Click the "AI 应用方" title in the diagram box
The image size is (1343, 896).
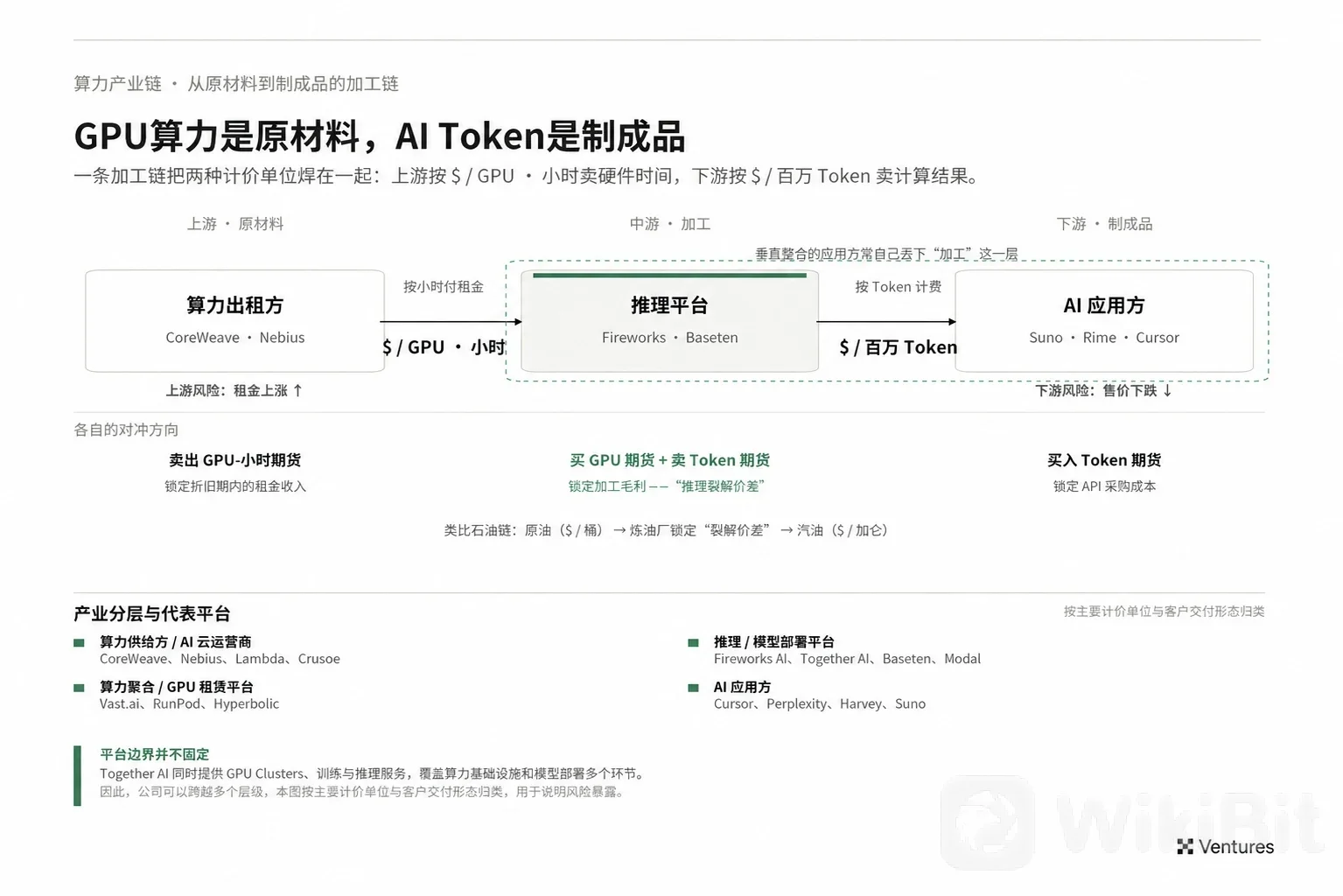(x=1104, y=305)
